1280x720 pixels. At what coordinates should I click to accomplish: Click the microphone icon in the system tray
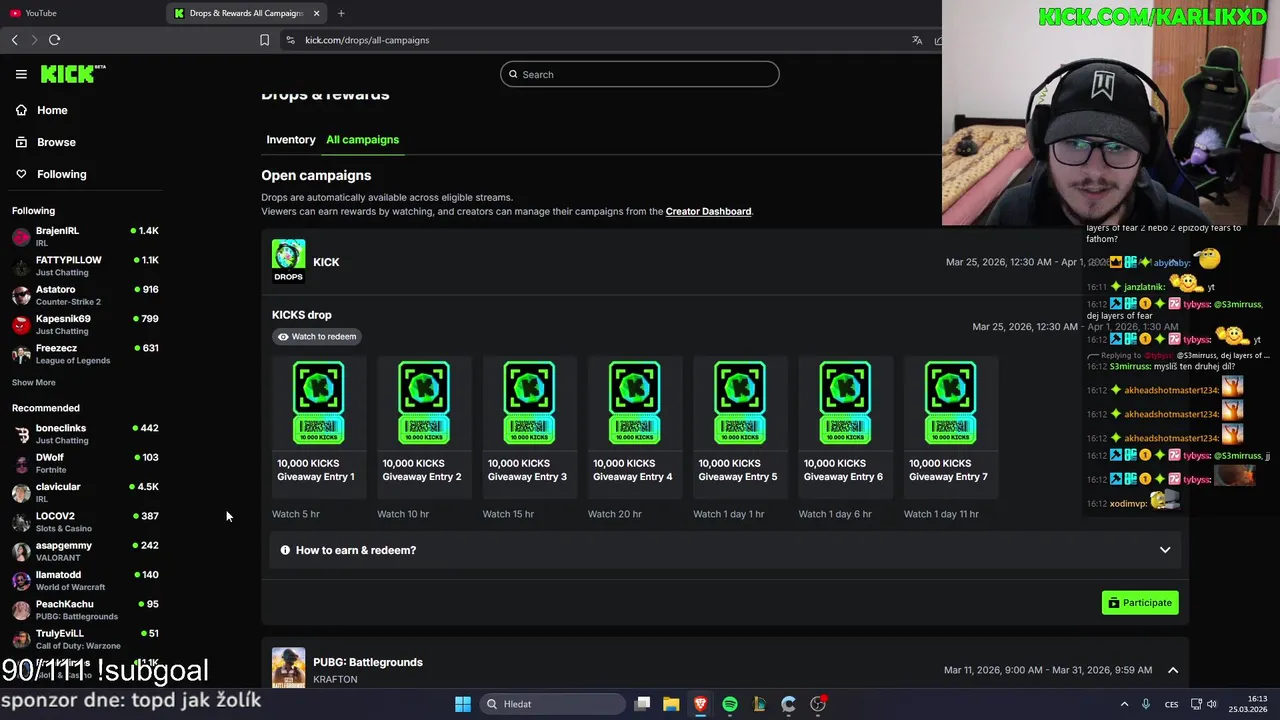[1146, 704]
